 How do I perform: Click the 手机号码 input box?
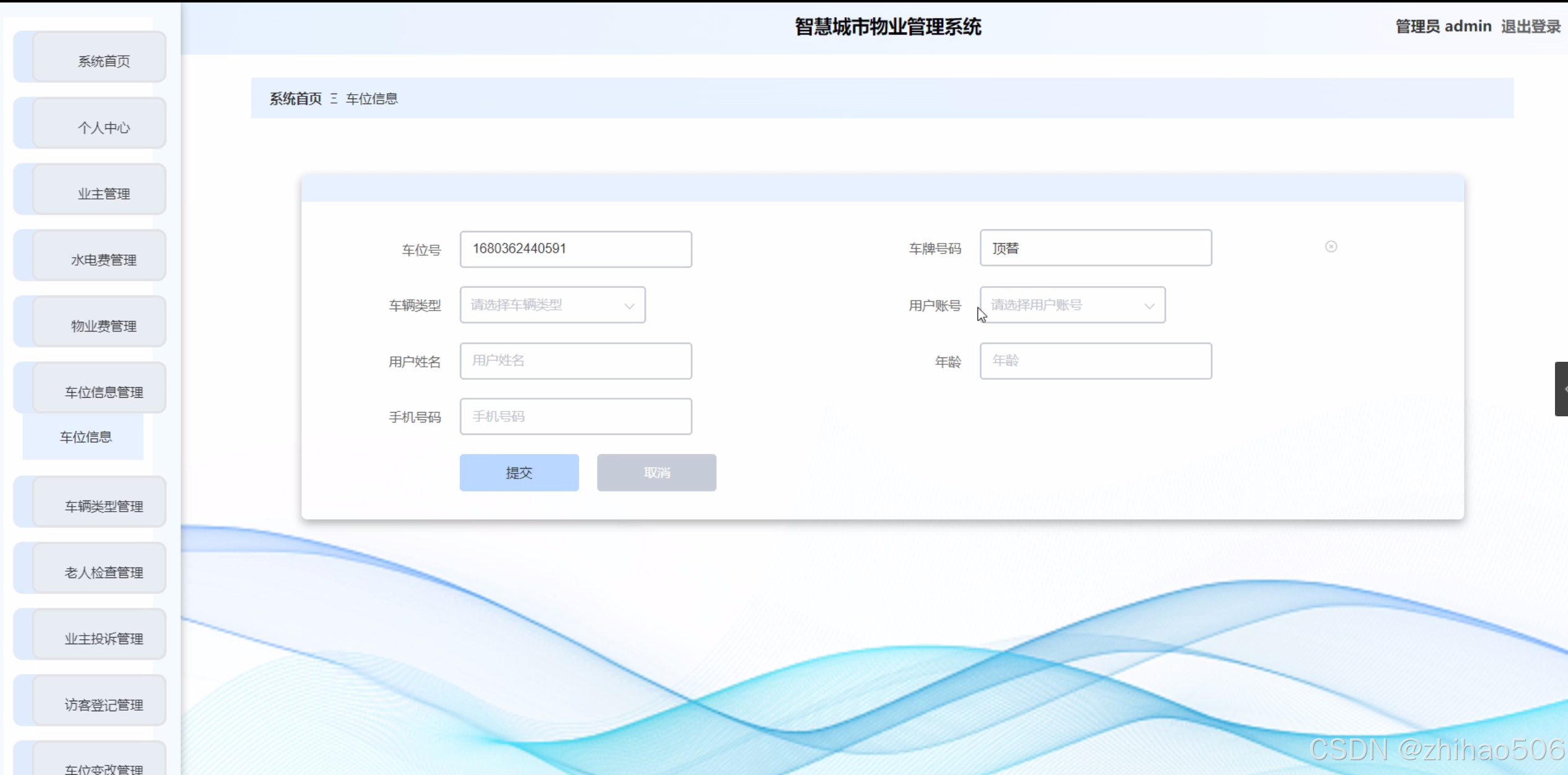pyautogui.click(x=575, y=416)
